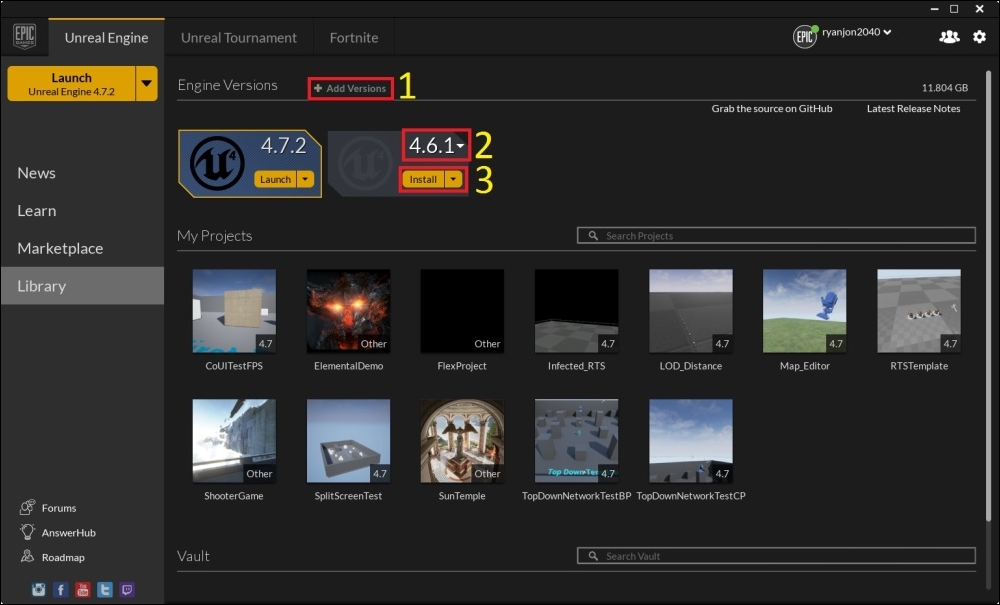The width and height of the screenshot is (1000, 605).
Task: Click Launch on the 4.7.2 engine card
Action: [276, 179]
